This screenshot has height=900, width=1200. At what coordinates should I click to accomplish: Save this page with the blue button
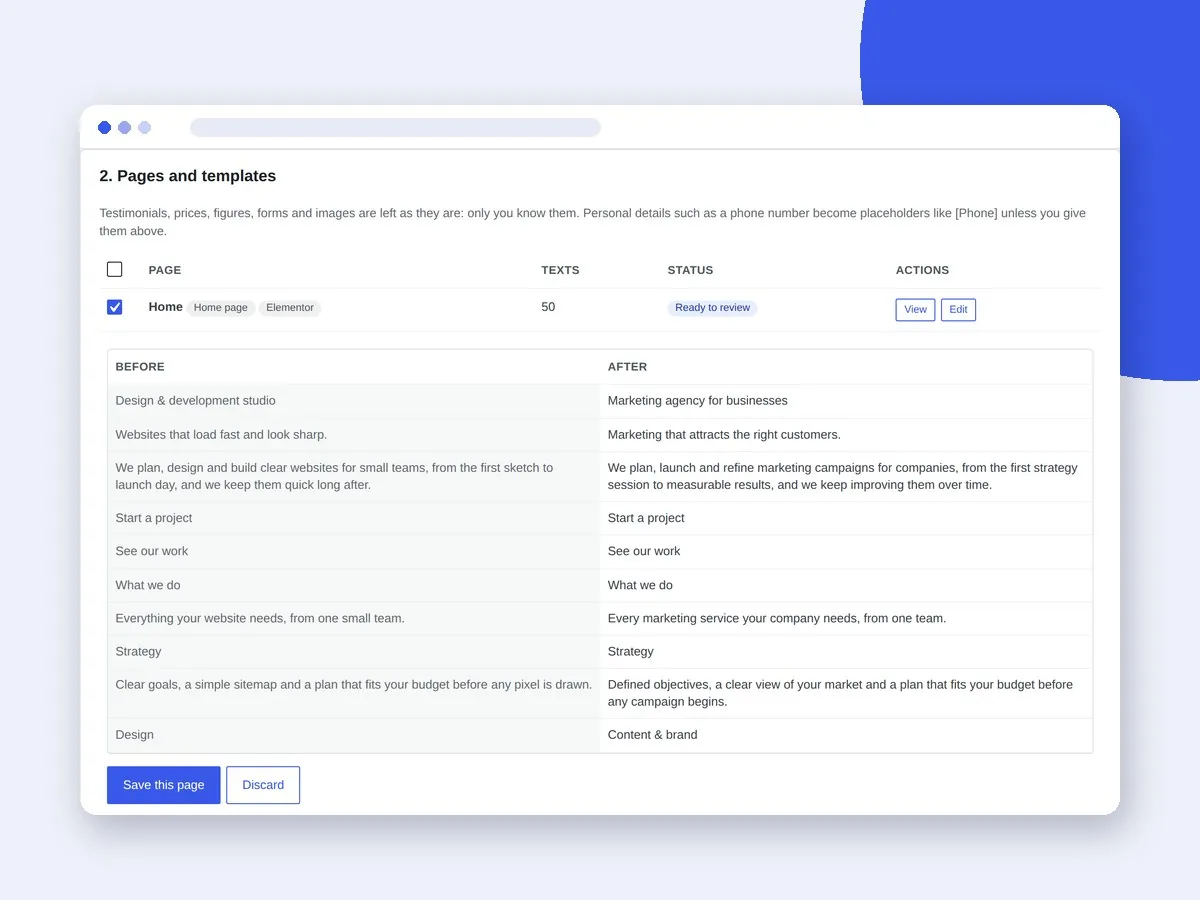click(164, 785)
